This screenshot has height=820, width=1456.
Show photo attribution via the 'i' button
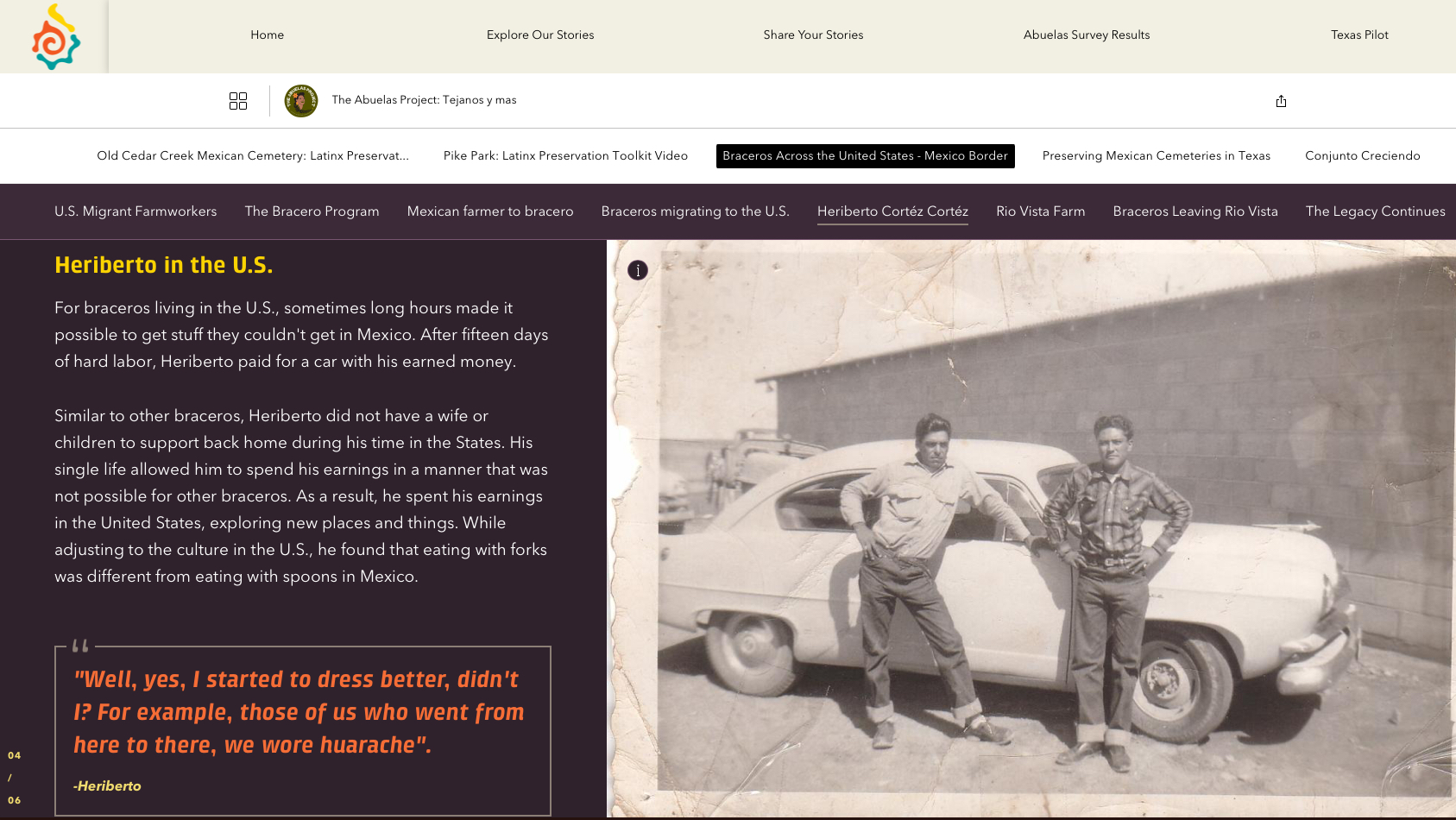[x=638, y=270]
